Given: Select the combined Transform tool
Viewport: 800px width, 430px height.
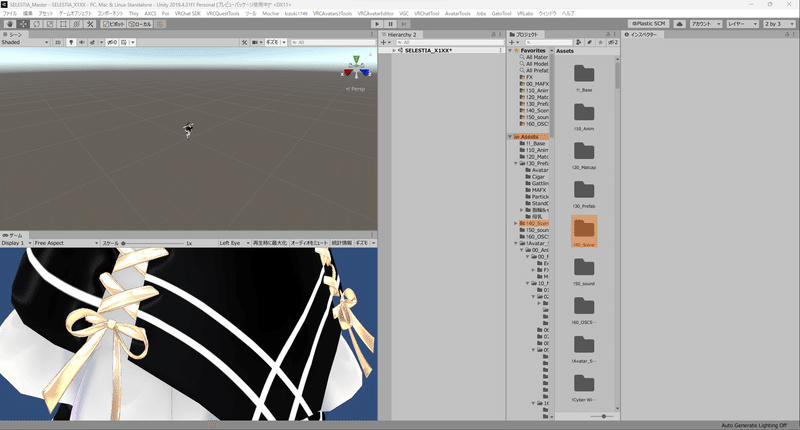Looking at the screenshot, I should (x=77, y=24).
